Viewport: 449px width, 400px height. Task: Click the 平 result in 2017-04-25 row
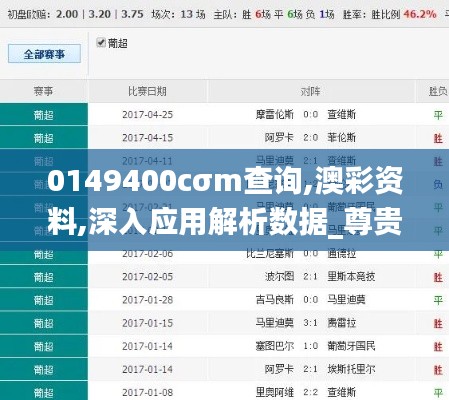point(438,115)
